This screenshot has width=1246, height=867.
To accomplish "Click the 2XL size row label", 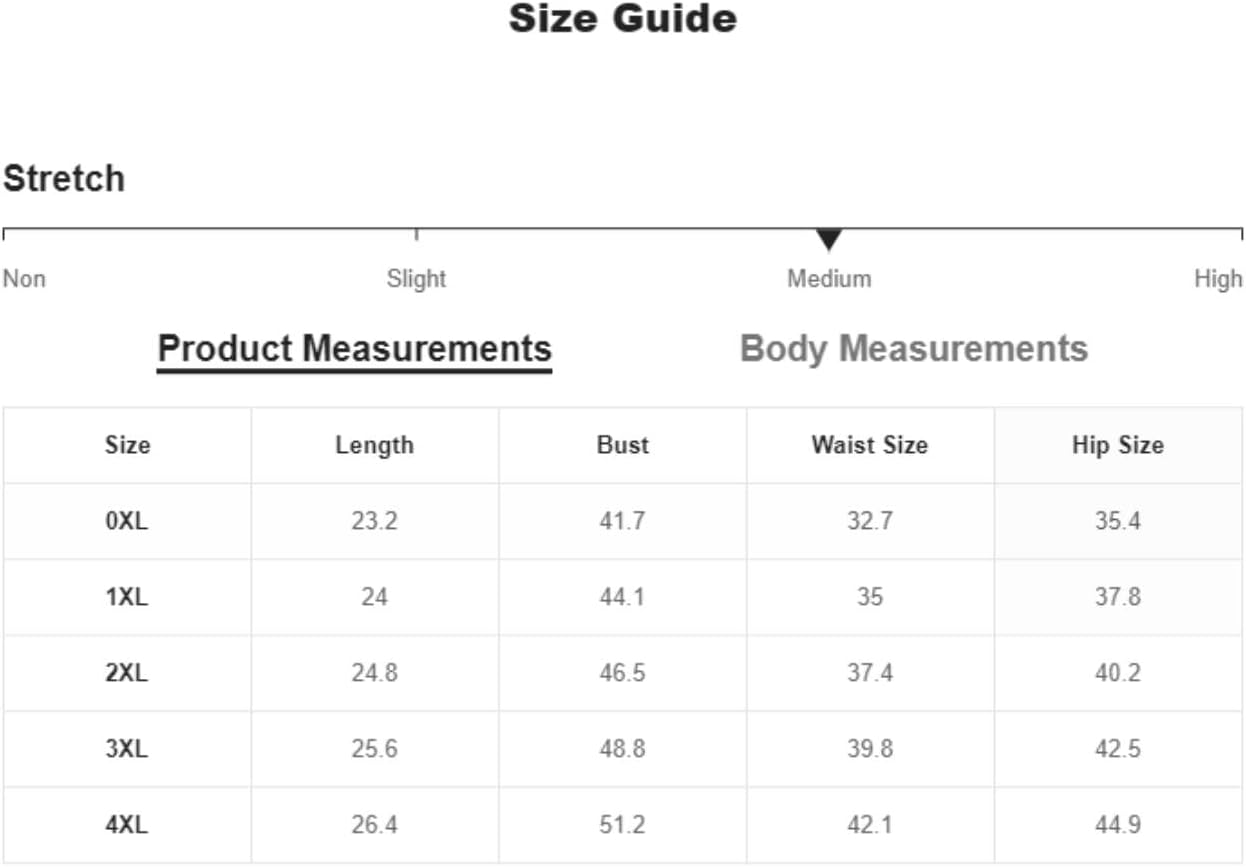I will click(x=127, y=673).
